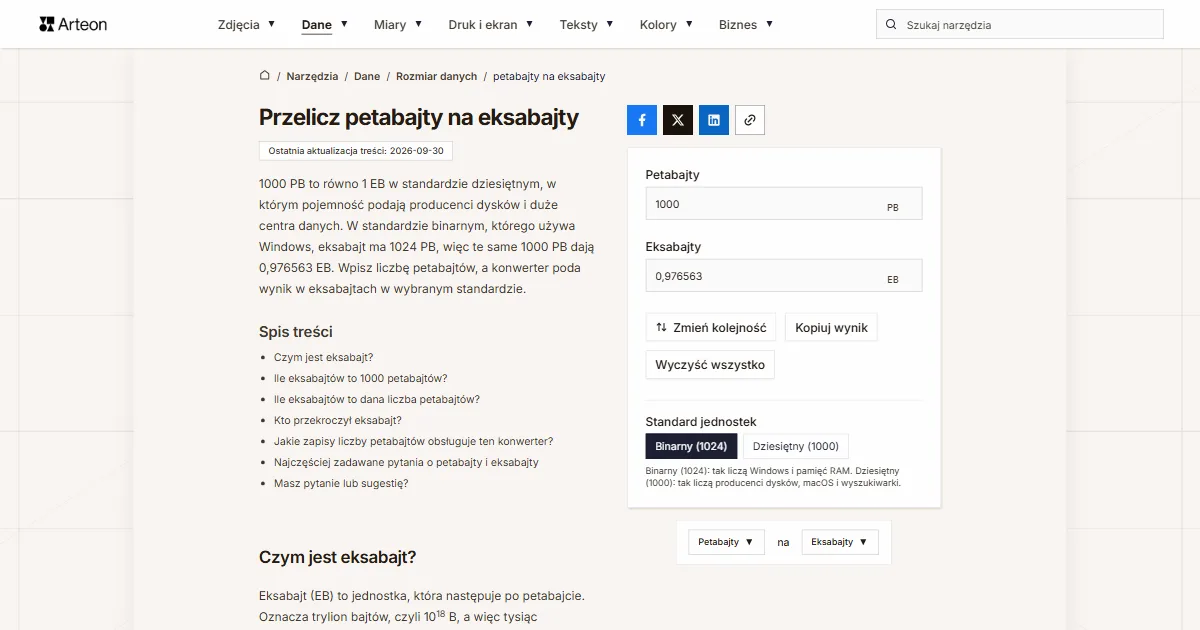The width and height of the screenshot is (1200, 630).
Task: Jump to Czym jest eksabajt? section
Action: point(323,357)
